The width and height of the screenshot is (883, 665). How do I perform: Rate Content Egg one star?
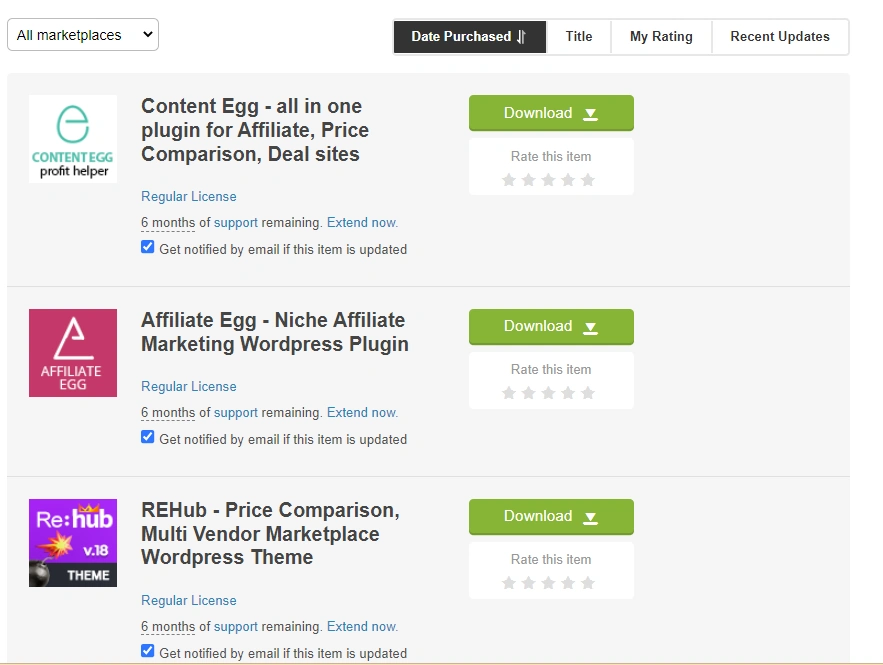click(x=509, y=180)
